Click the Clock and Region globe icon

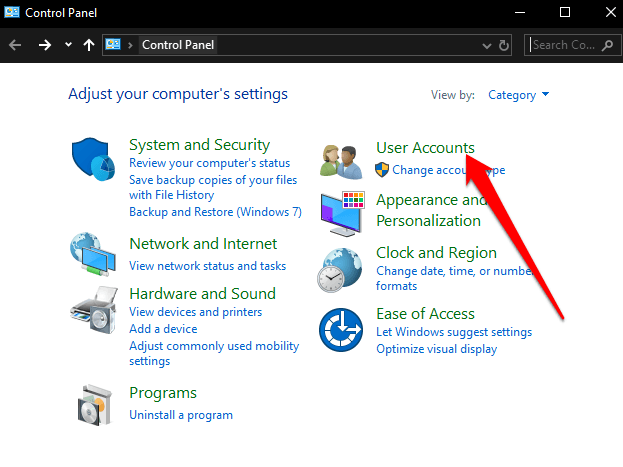[341, 268]
